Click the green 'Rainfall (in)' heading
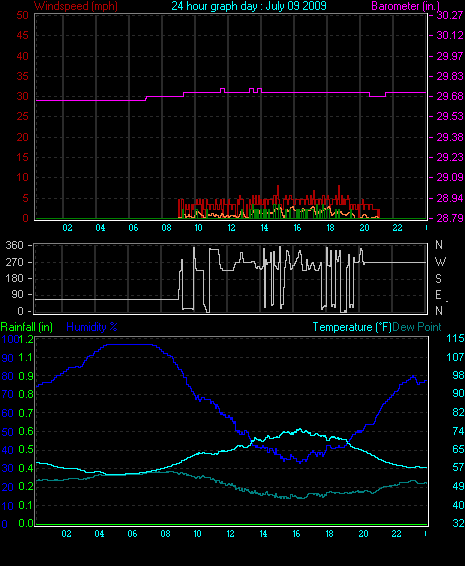The height and width of the screenshot is (566, 465). 27,327
